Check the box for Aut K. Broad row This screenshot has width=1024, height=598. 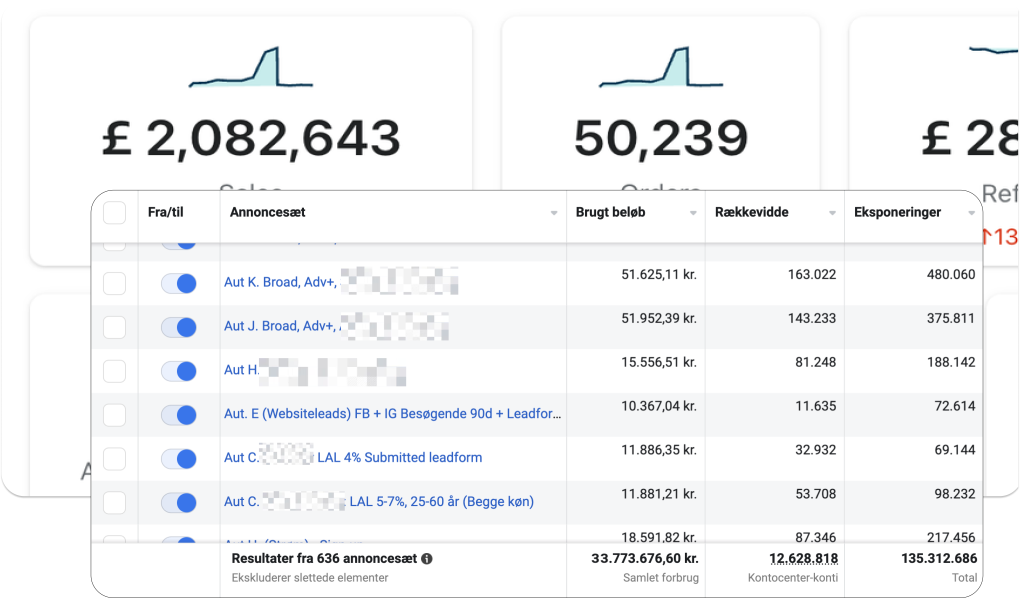(x=115, y=283)
